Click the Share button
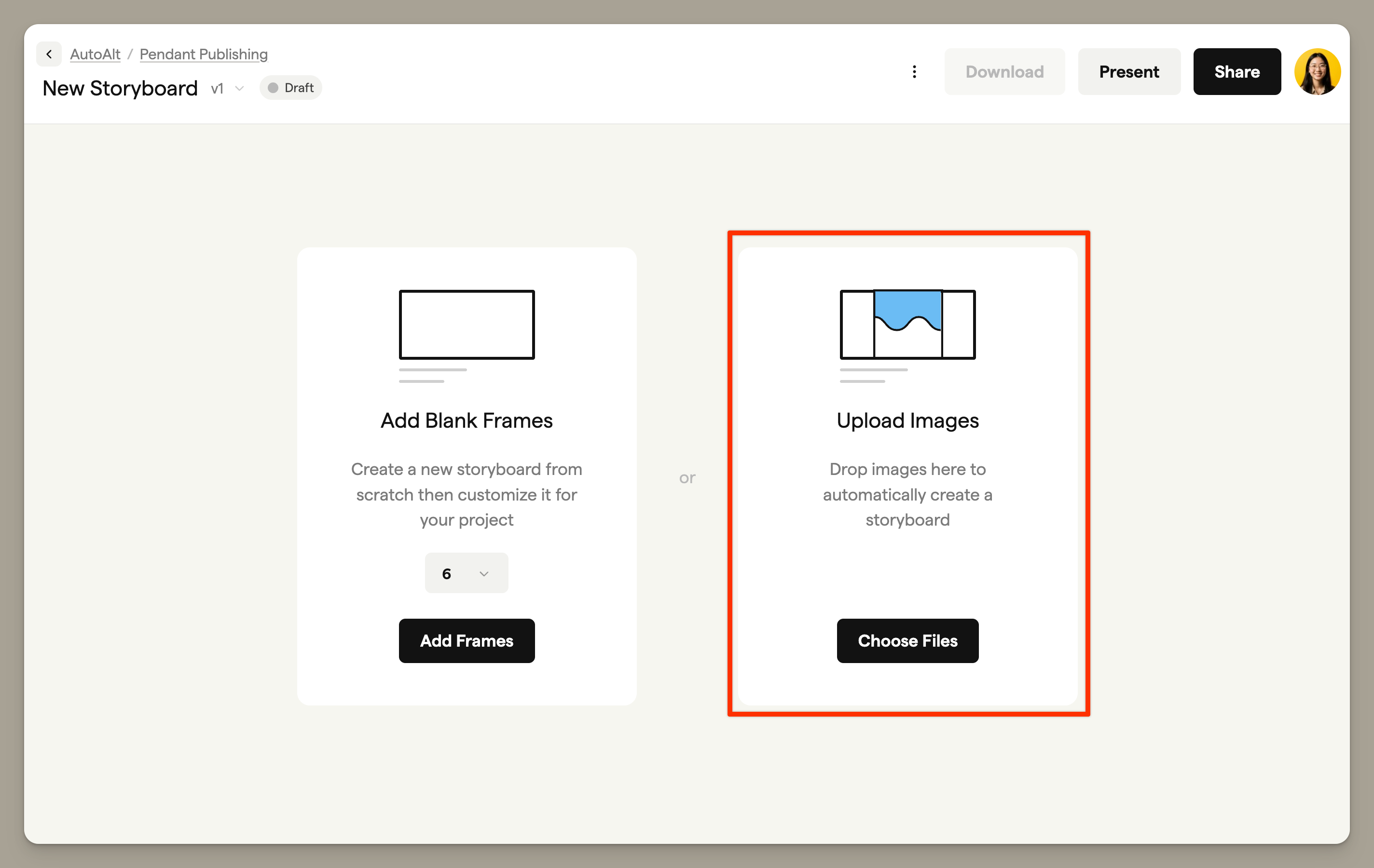Viewport: 1374px width, 868px height. click(x=1237, y=72)
